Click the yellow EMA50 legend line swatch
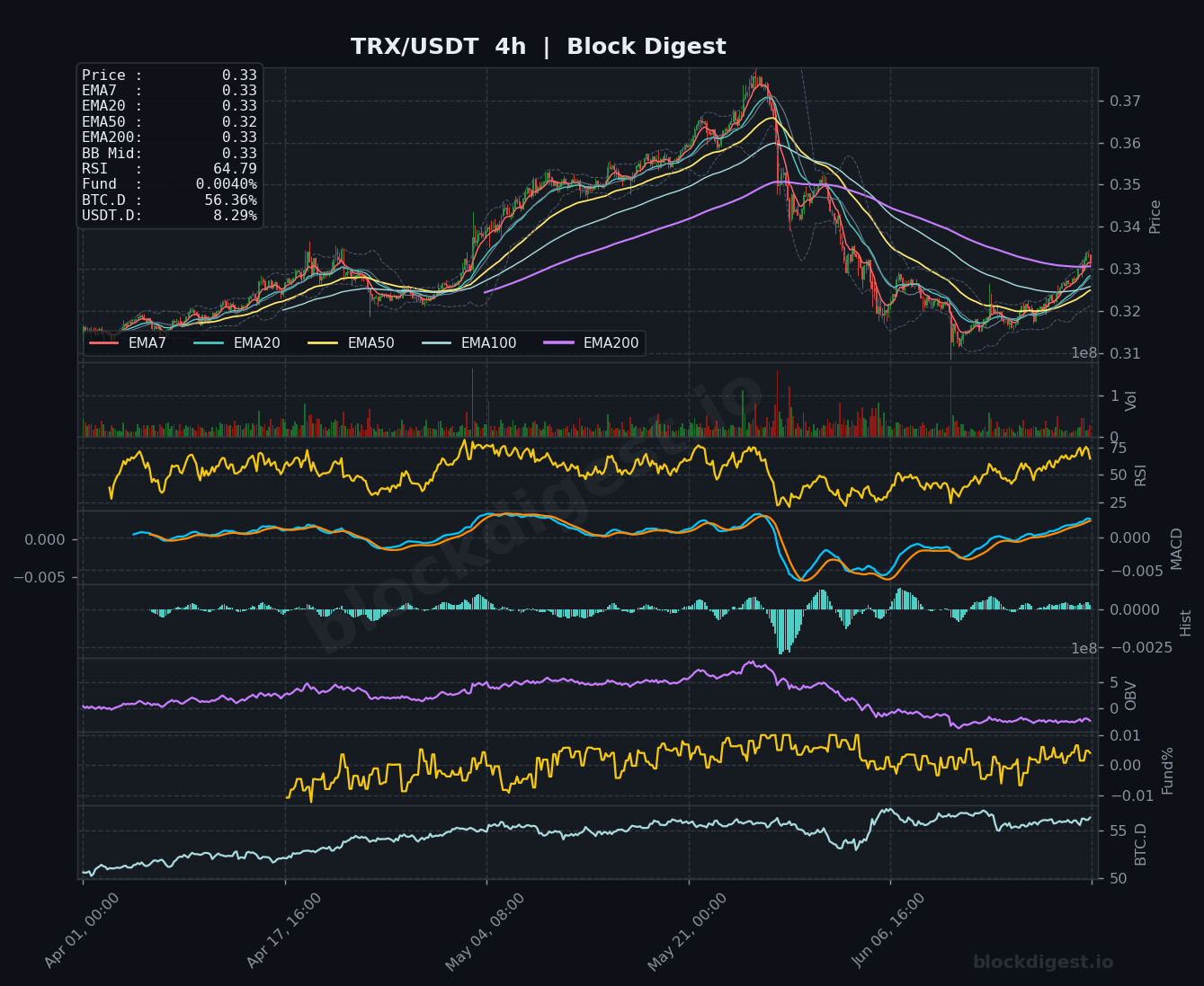 click(x=323, y=343)
